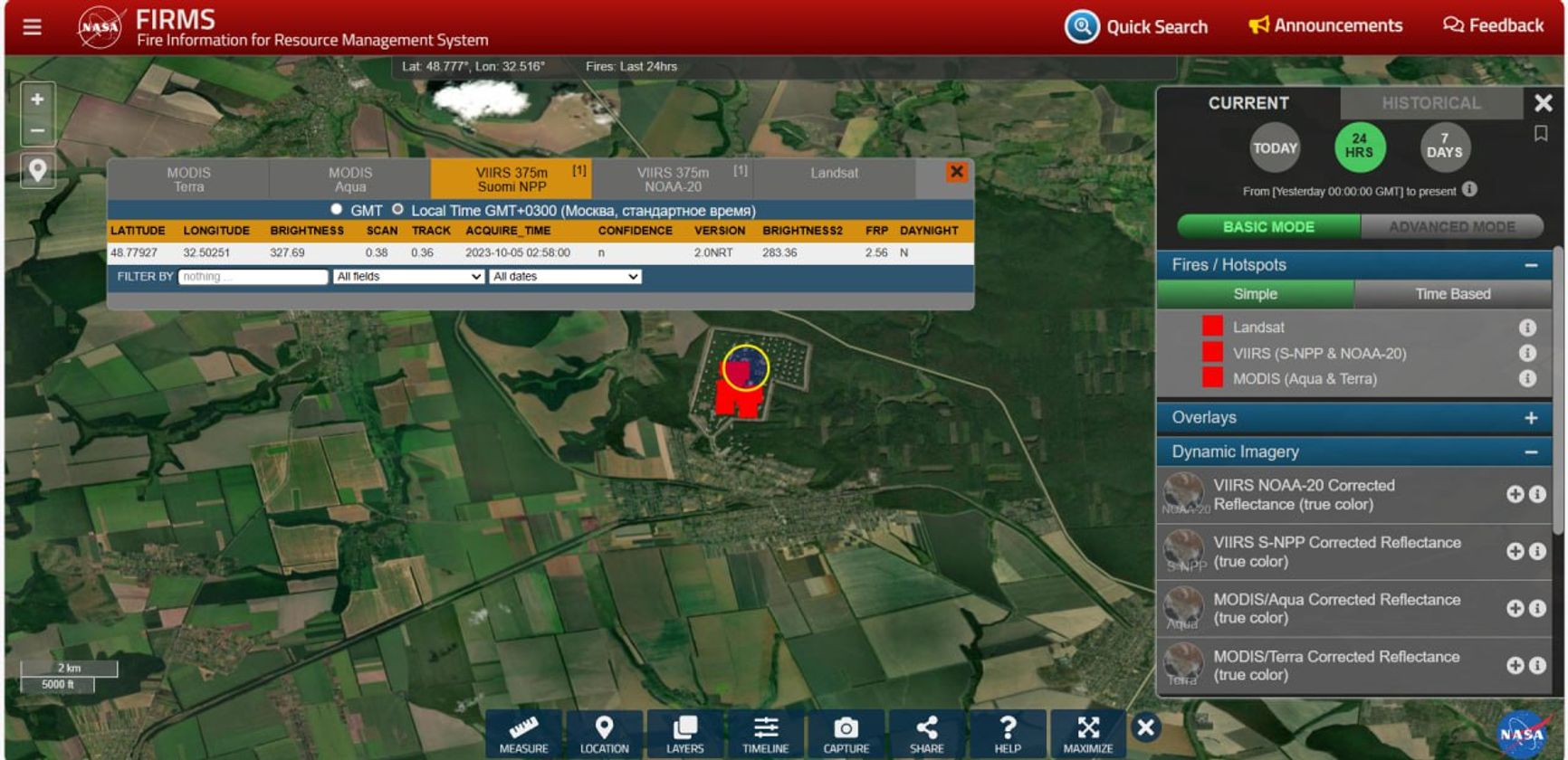Open the All dates dropdown

(566, 277)
